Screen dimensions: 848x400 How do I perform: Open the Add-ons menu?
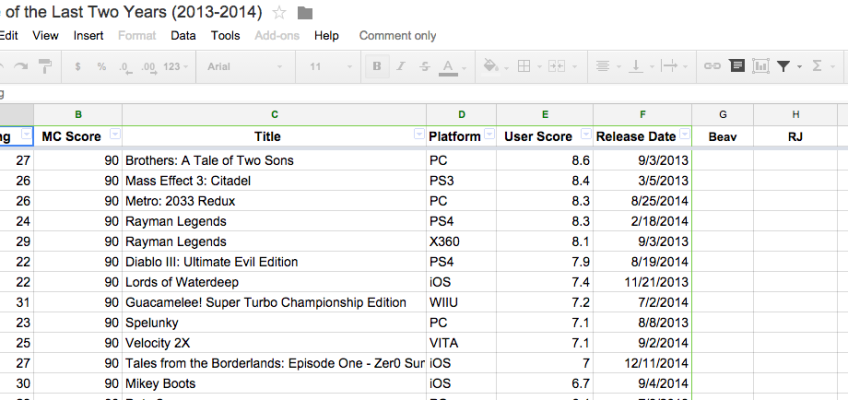[x=277, y=36]
